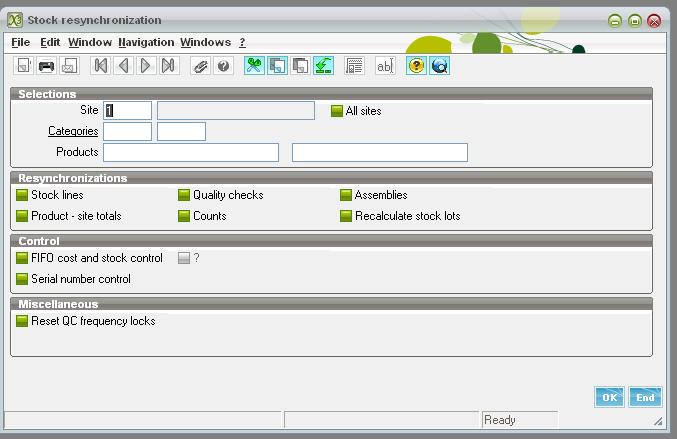Click the X3 application logo icon
677x439 pixels.
point(15,20)
